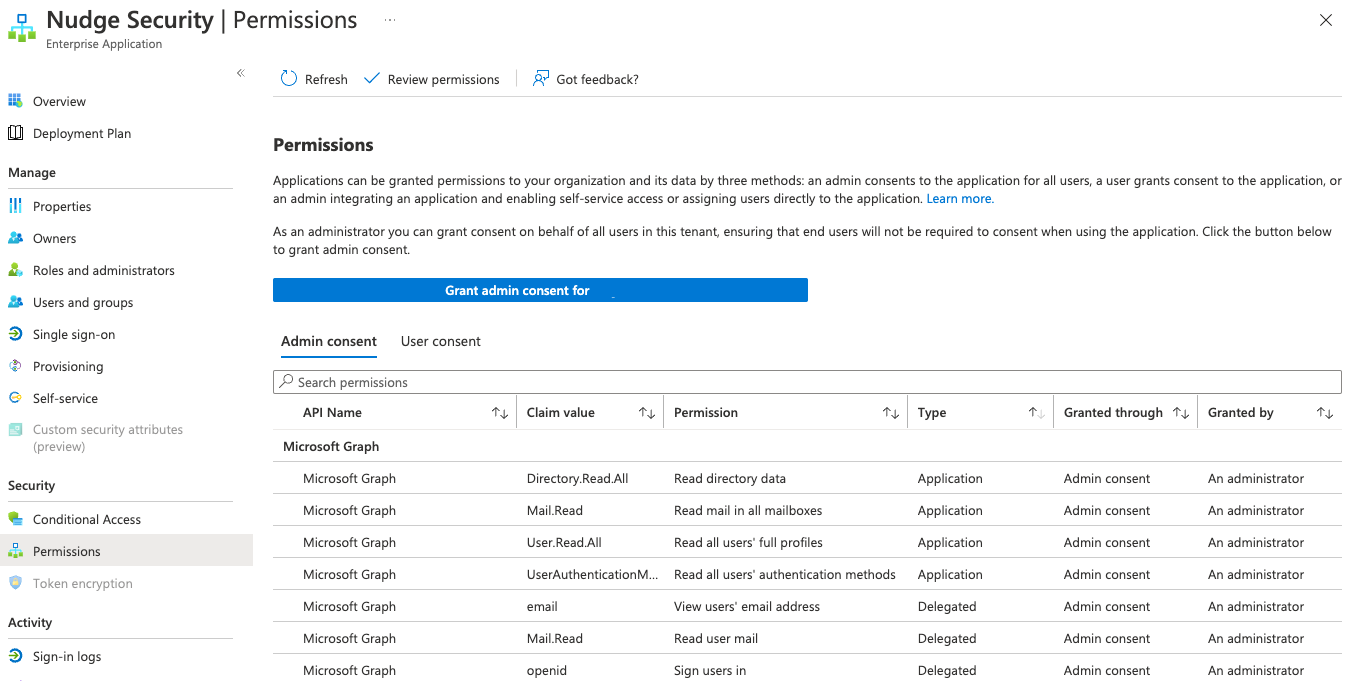Switch to the User consent tab
Viewport: 1348px width, 681px height.
(440, 341)
